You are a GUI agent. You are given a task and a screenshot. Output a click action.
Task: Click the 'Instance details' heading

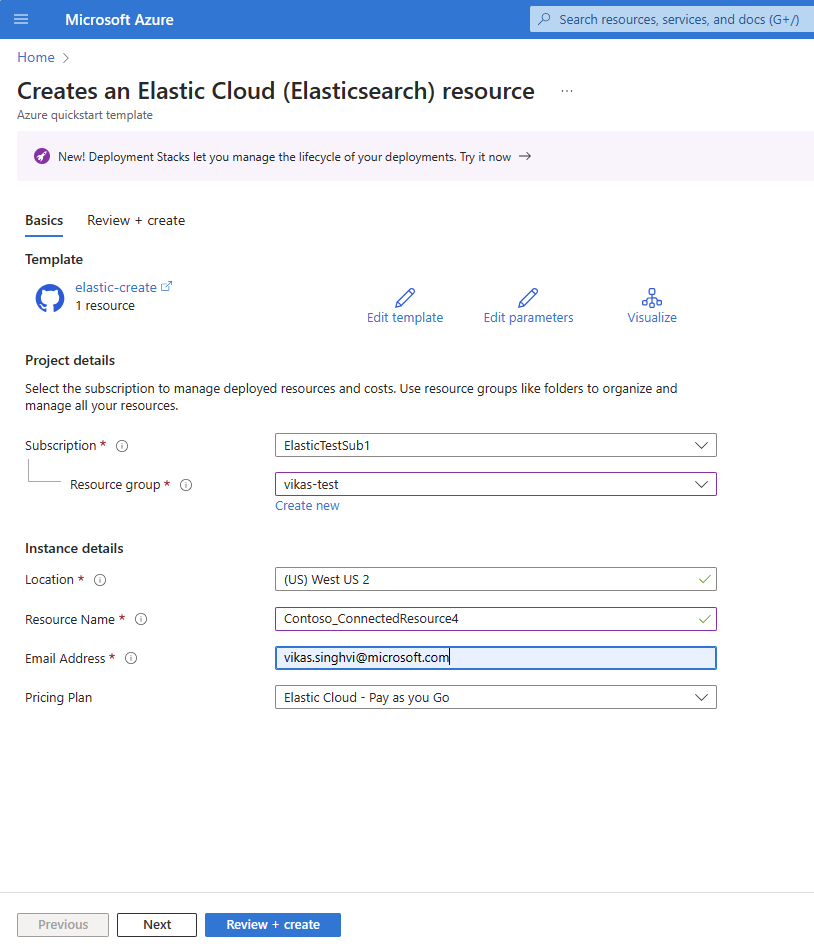tap(74, 548)
